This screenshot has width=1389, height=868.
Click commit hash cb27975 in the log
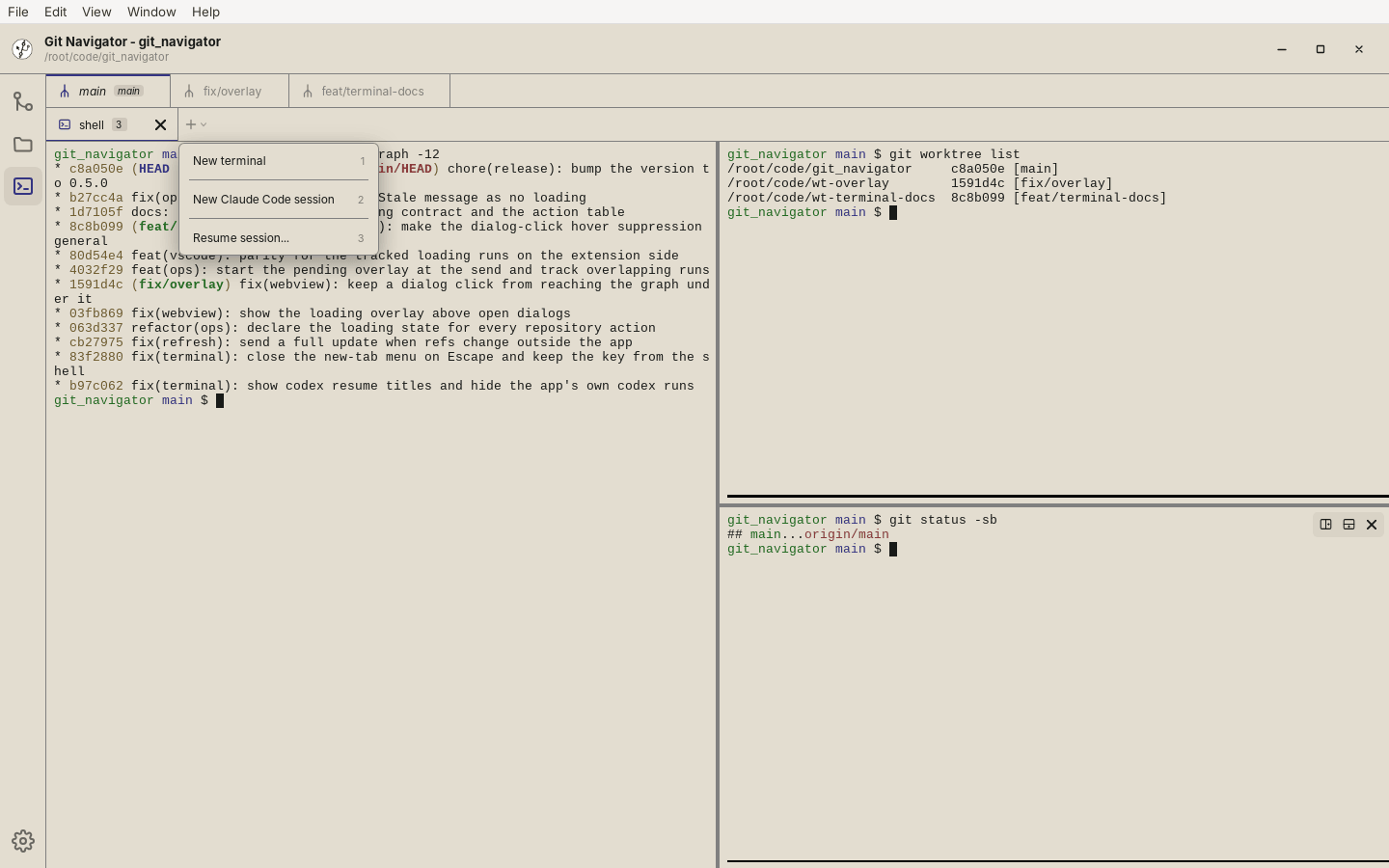[x=96, y=342]
